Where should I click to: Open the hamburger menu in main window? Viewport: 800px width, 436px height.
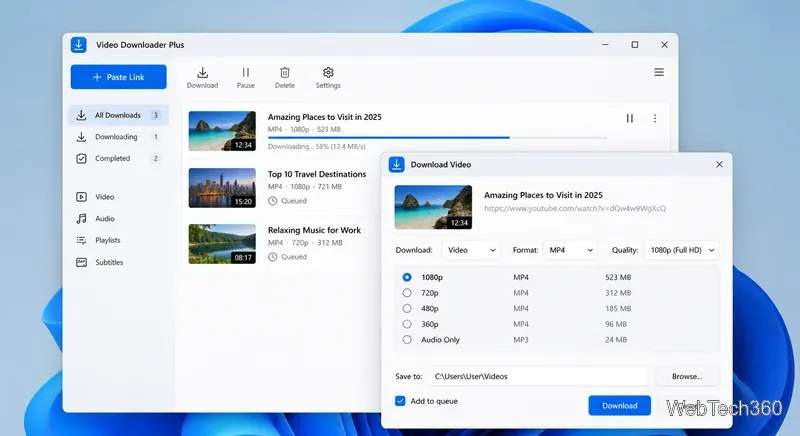[x=659, y=72]
